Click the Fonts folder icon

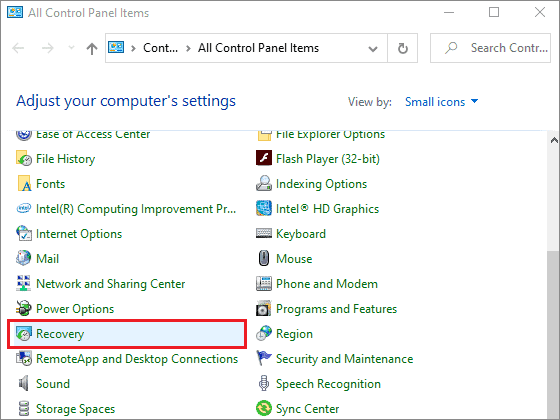pos(24,184)
